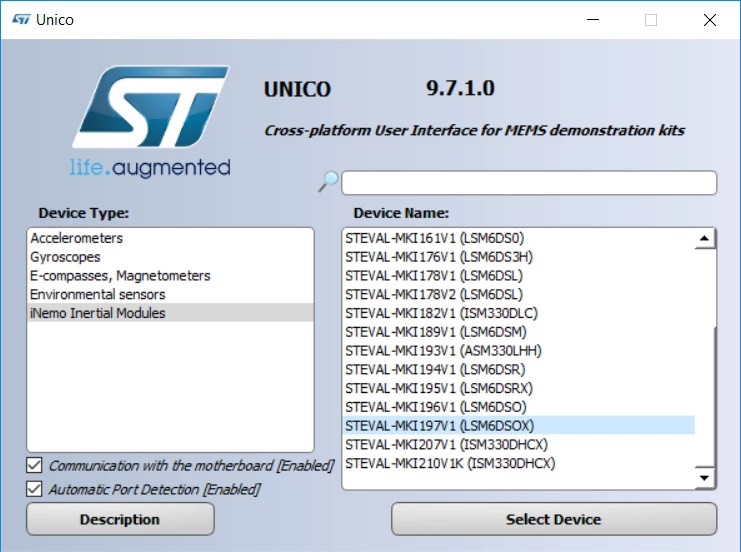Choose STEVAL-MKI176V1 (LSM6DS3H) device
Image resolution: width=741 pixels, height=552 pixels.
click(519, 257)
